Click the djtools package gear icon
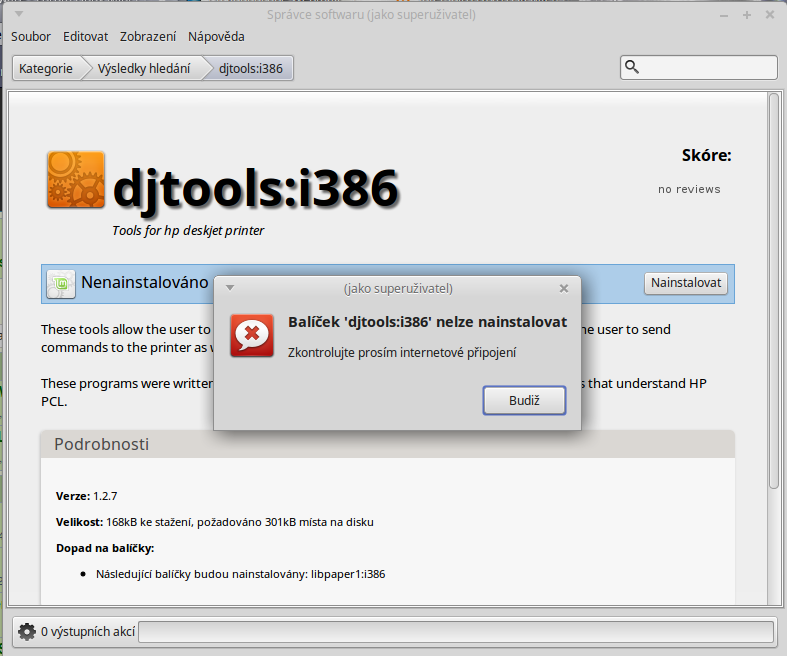This screenshot has height=656, width=787. (x=75, y=180)
